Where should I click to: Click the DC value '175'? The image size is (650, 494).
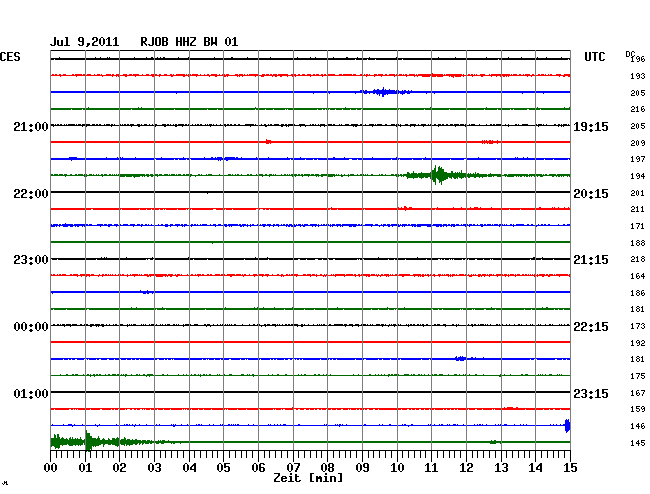tap(638, 376)
